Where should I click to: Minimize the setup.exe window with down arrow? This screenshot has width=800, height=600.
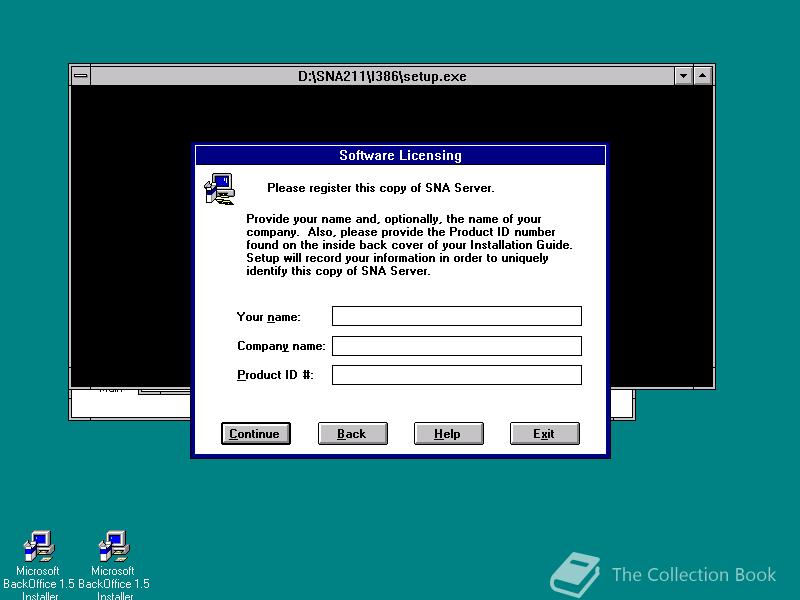pyautogui.click(x=683, y=76)
